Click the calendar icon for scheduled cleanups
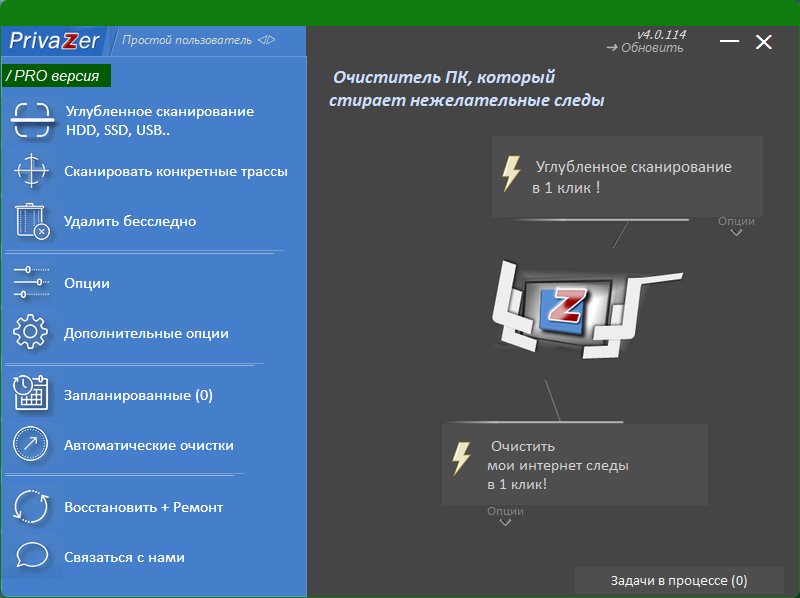Image resolution: width=800 pixels, height=598 pixels. click(31, 395)
